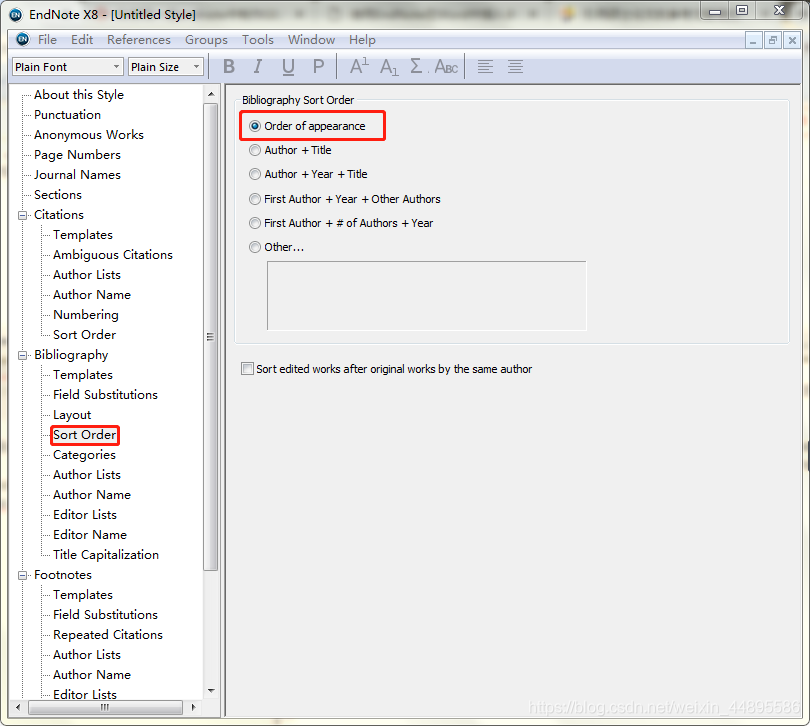Open Numbering under Citations
The height and width of the screenshot is (726, 810).
click(x=86, y=315)
